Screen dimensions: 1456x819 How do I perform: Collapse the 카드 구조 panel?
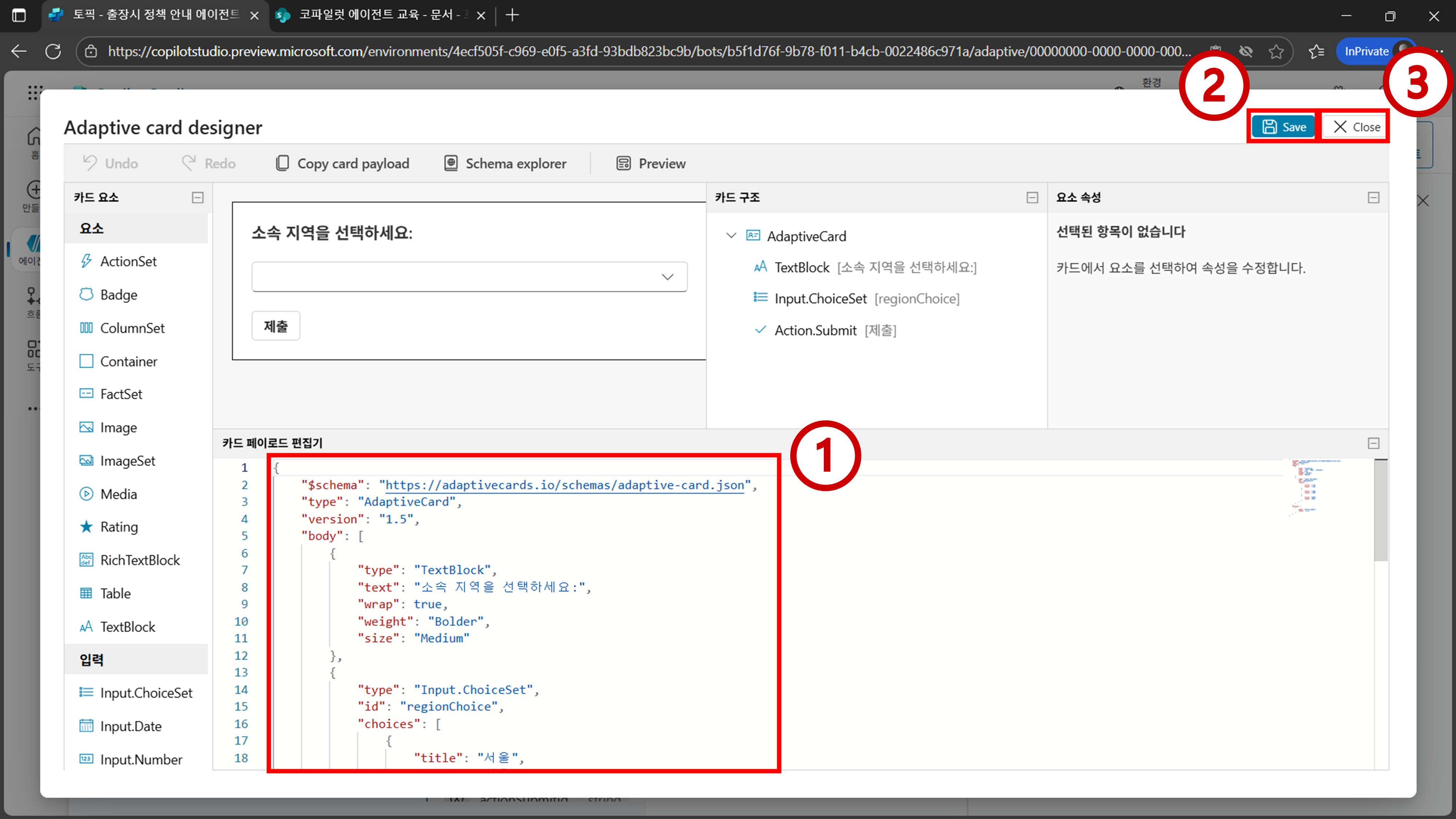click(1032, 197)
